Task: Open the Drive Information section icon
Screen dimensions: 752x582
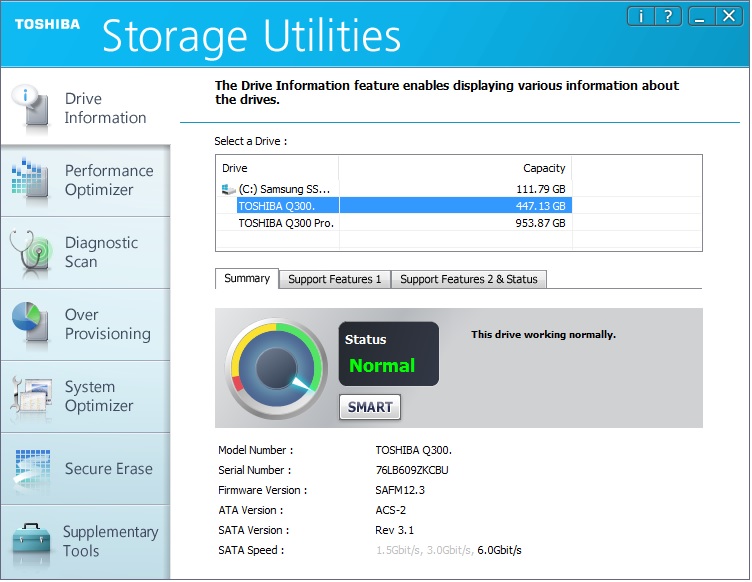Action: [32, 110]
